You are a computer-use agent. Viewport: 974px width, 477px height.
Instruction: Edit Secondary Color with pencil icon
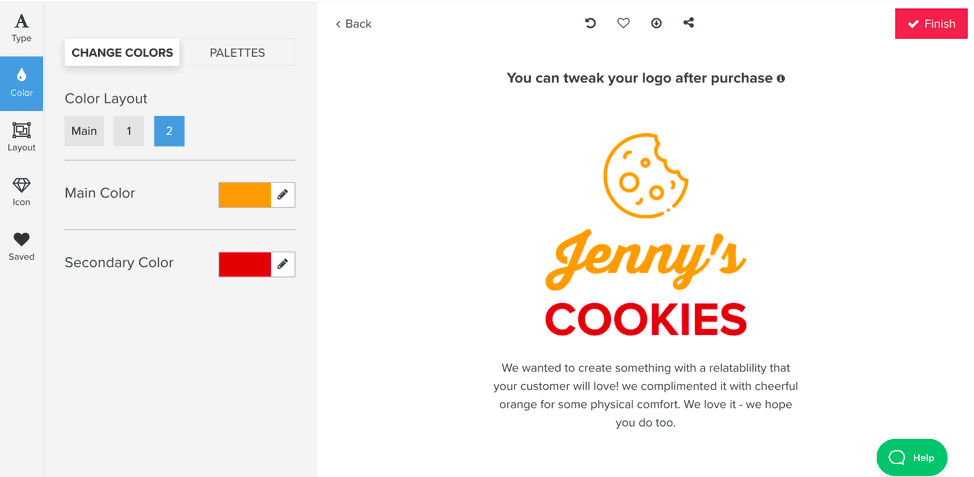[x=283, y=264]
